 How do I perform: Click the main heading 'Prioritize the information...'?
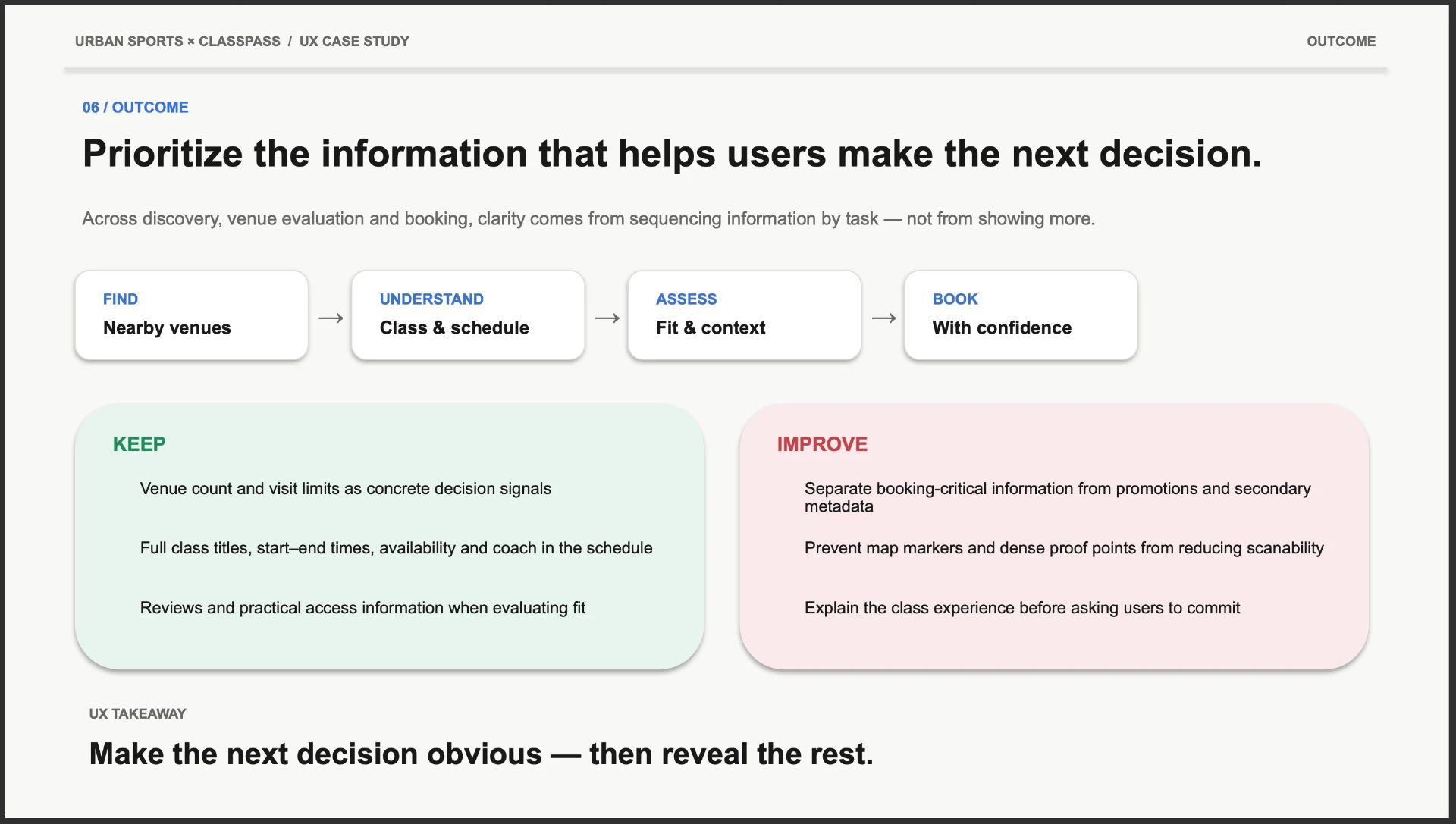[672, 154]
